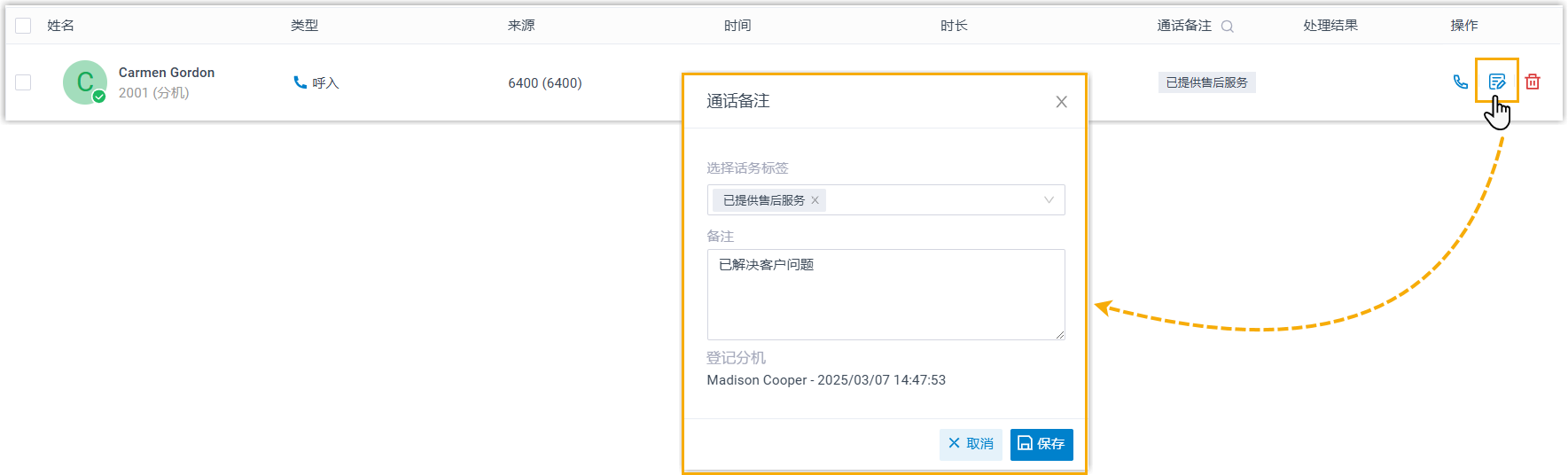Close the 通话备注 dialog with X
This screenshot has width=1568, height=475.
[1061, 102]
